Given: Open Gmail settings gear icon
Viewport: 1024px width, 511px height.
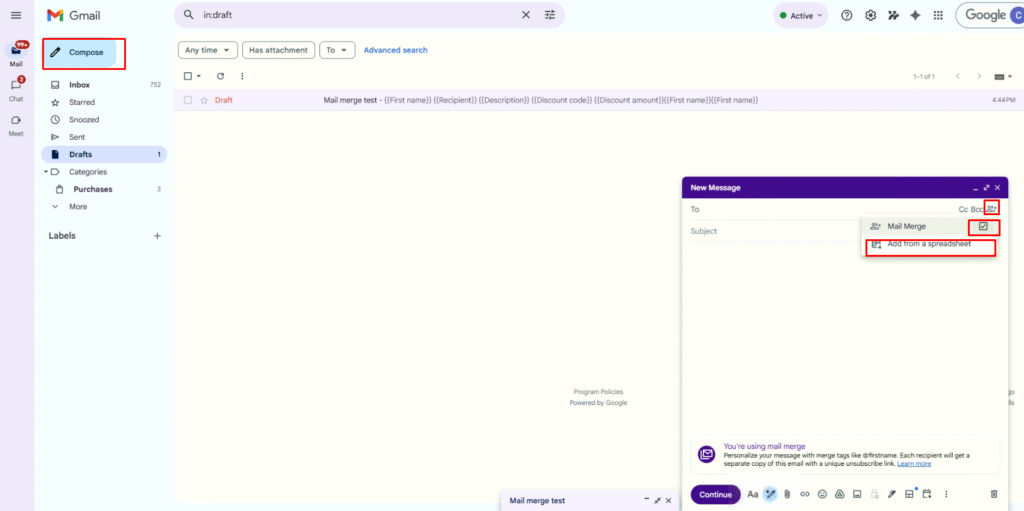Looking at the screenshot, I should click(870, 15).
